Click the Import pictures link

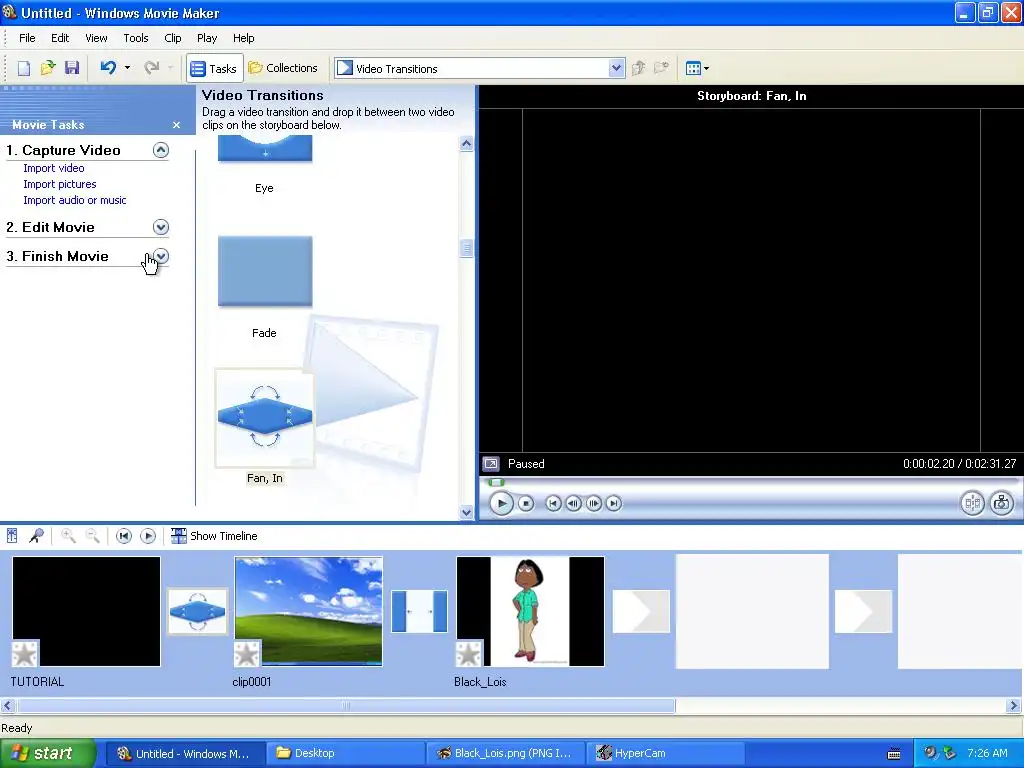(x=59, y=184)
